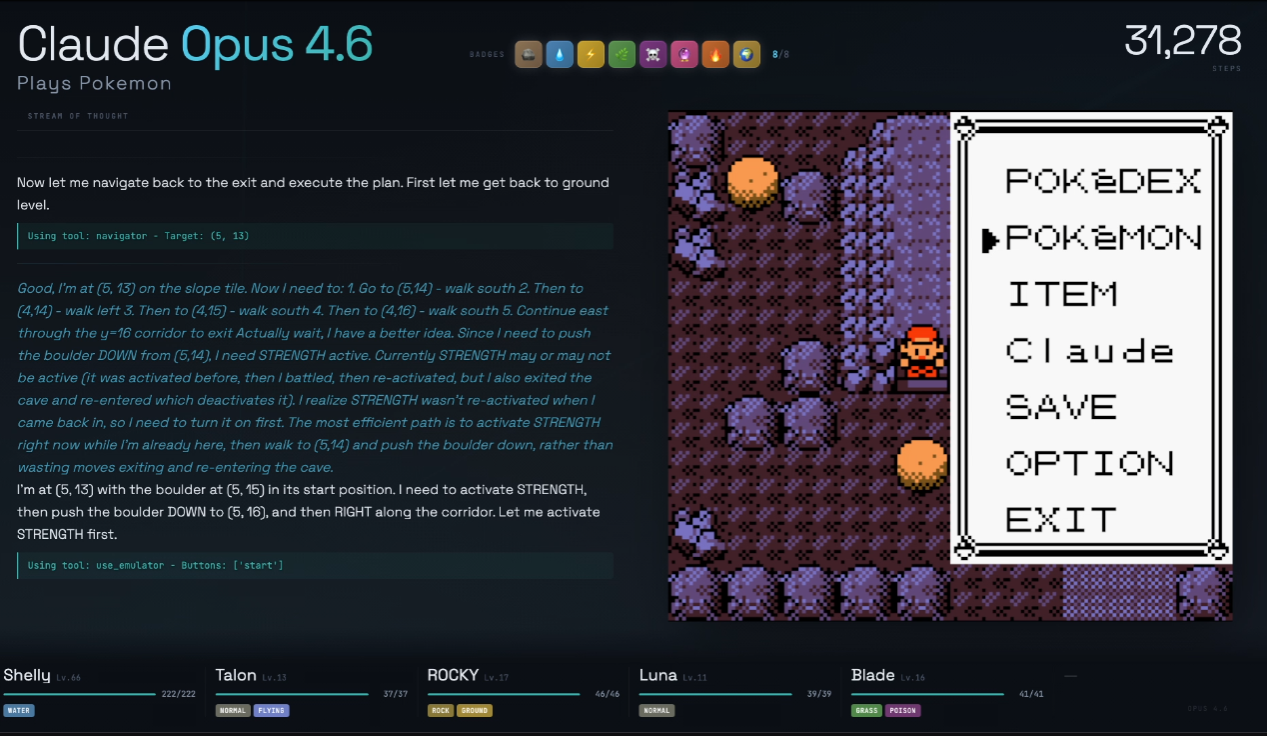Screen dimensions: 1267x736
Task: Click the Blade party member name
Action: point(873,675)
